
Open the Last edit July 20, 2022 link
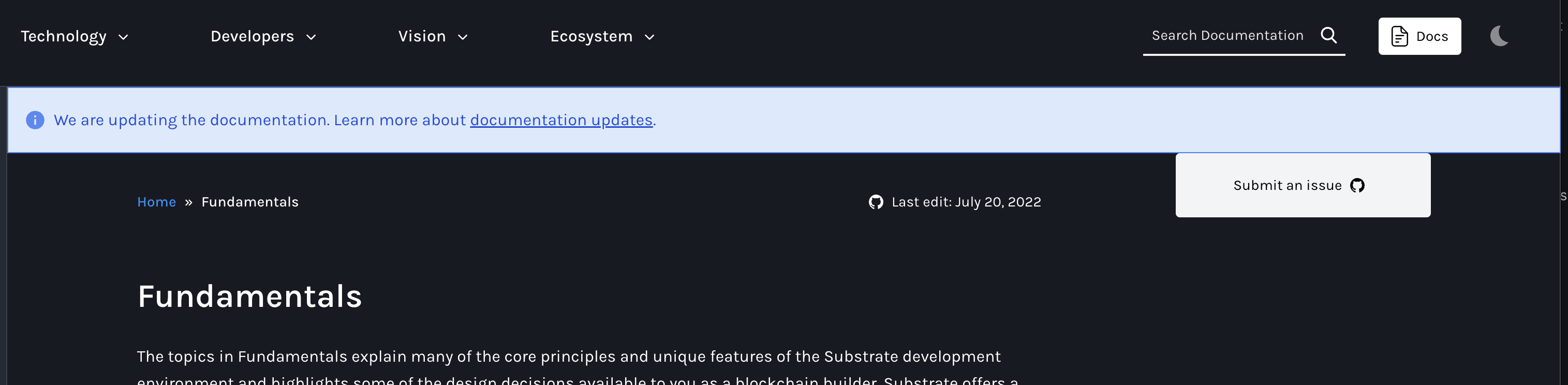(x=966, y=202)
